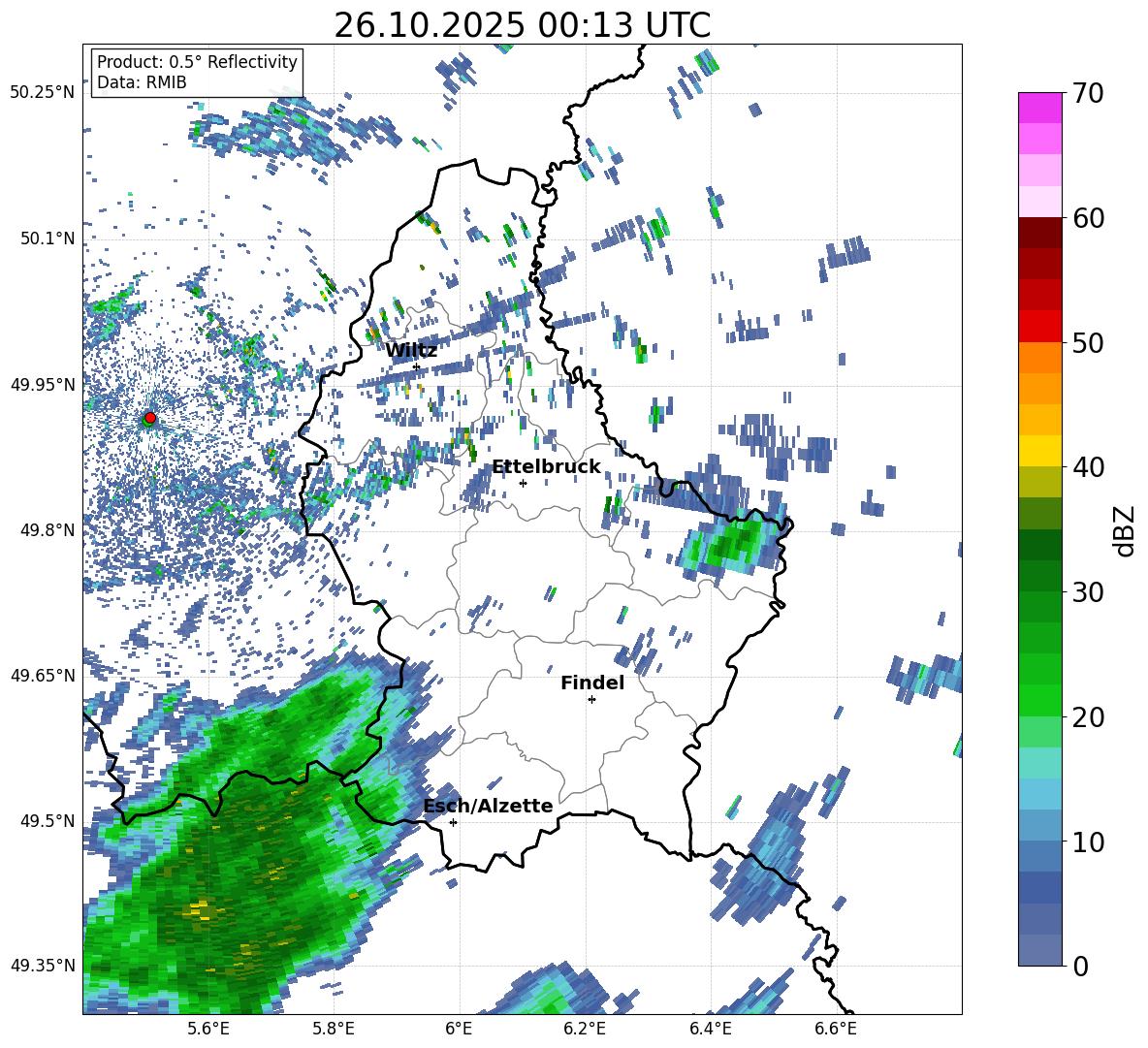Click the 5.6°E longitude label

[x=207, y=1029]
